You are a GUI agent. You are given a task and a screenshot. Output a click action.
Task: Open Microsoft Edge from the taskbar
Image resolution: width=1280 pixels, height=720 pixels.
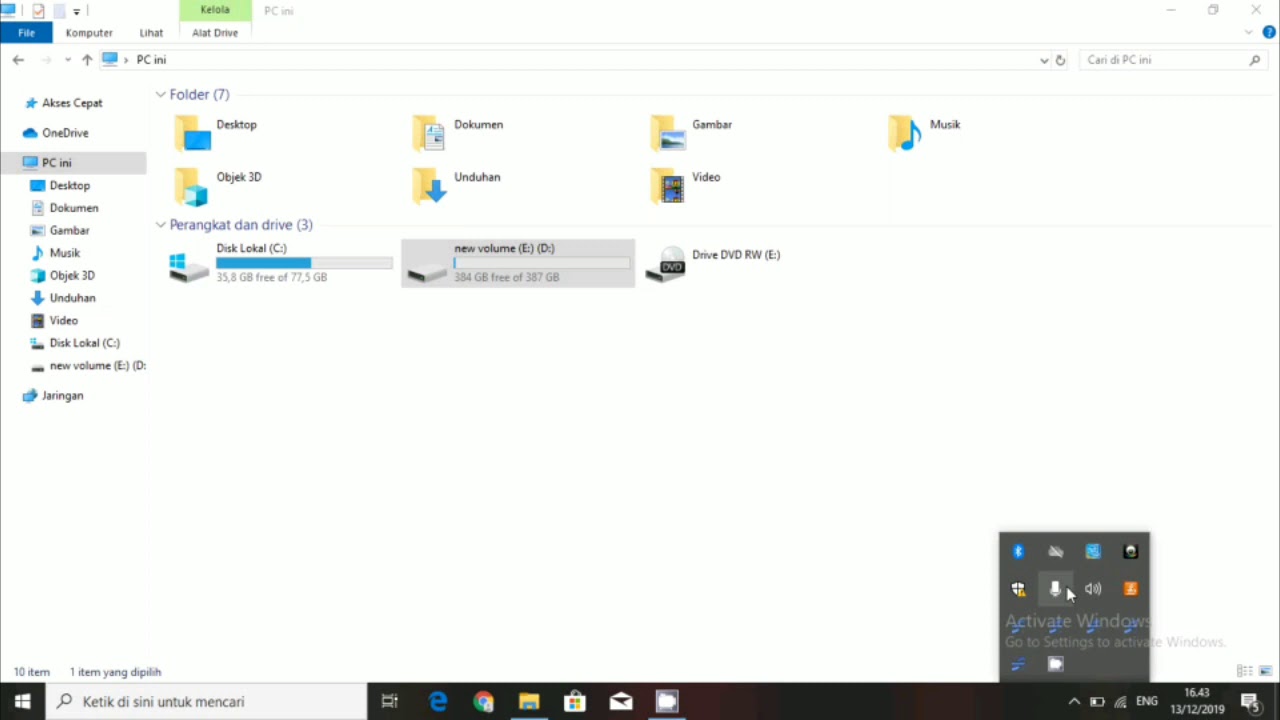(x=438, y=702)
